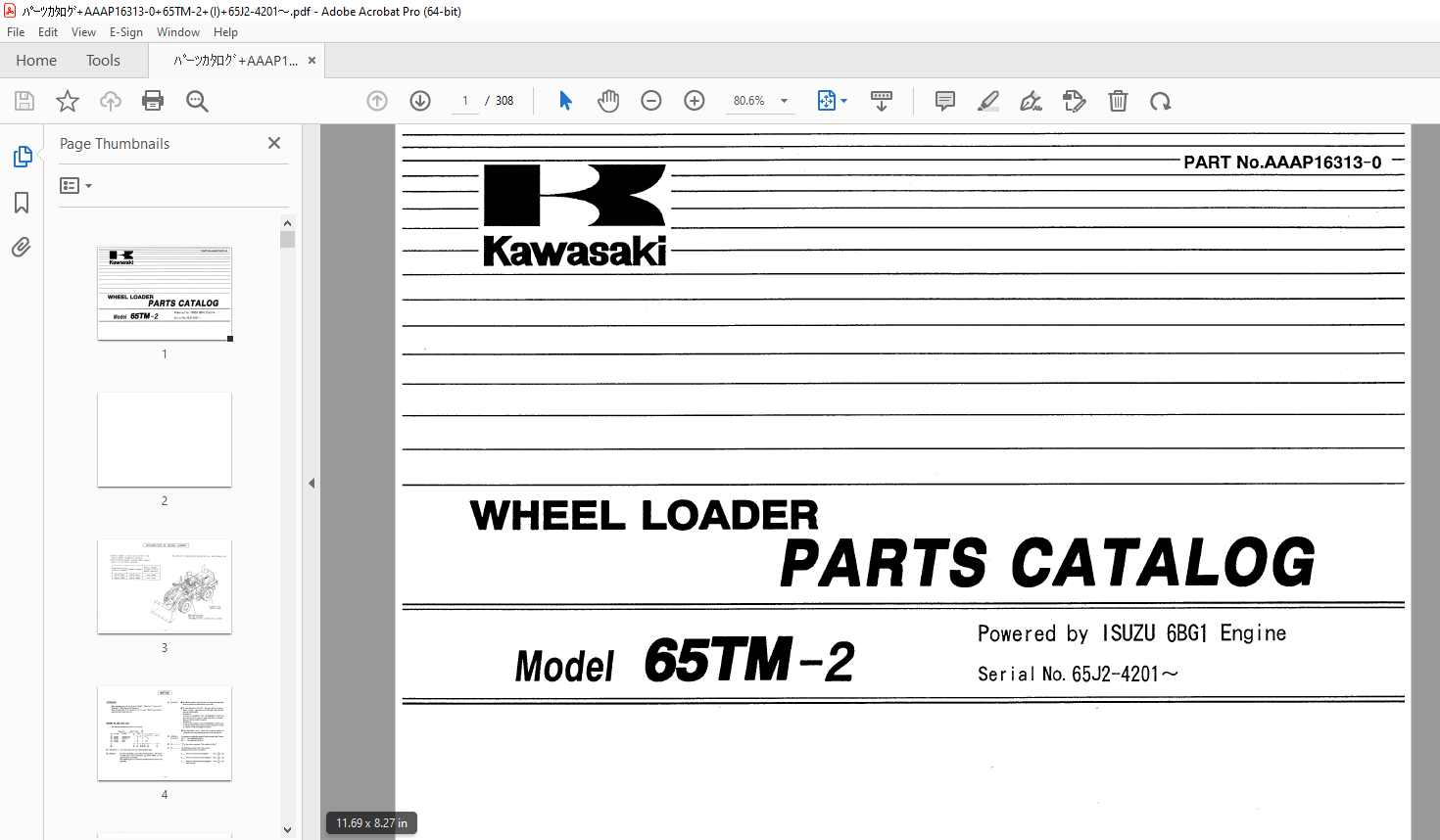1440x840 pixels.
Task: Rotate page with the rotate icon
Action: point(1161,101)
